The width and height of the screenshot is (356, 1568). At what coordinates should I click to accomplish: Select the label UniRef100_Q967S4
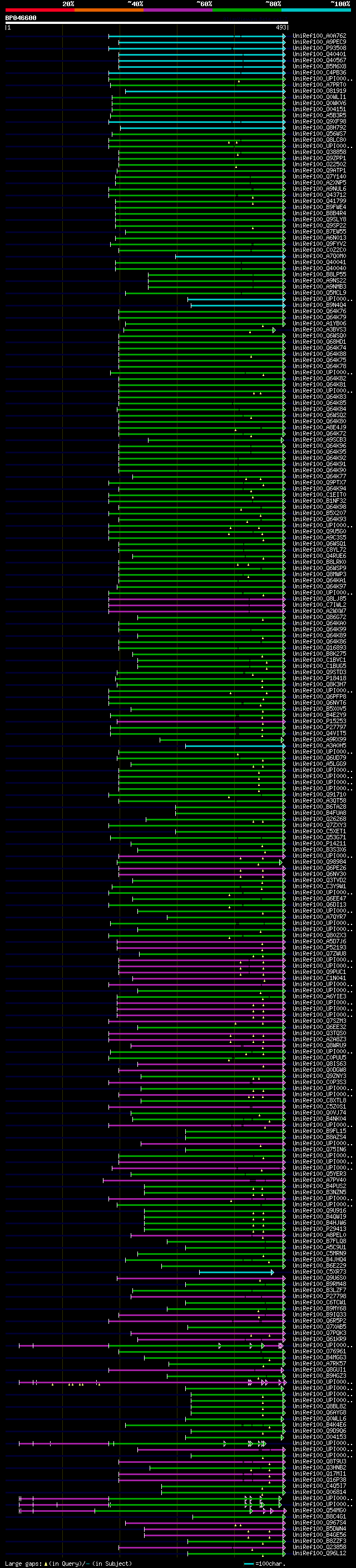coord(319,1523)
